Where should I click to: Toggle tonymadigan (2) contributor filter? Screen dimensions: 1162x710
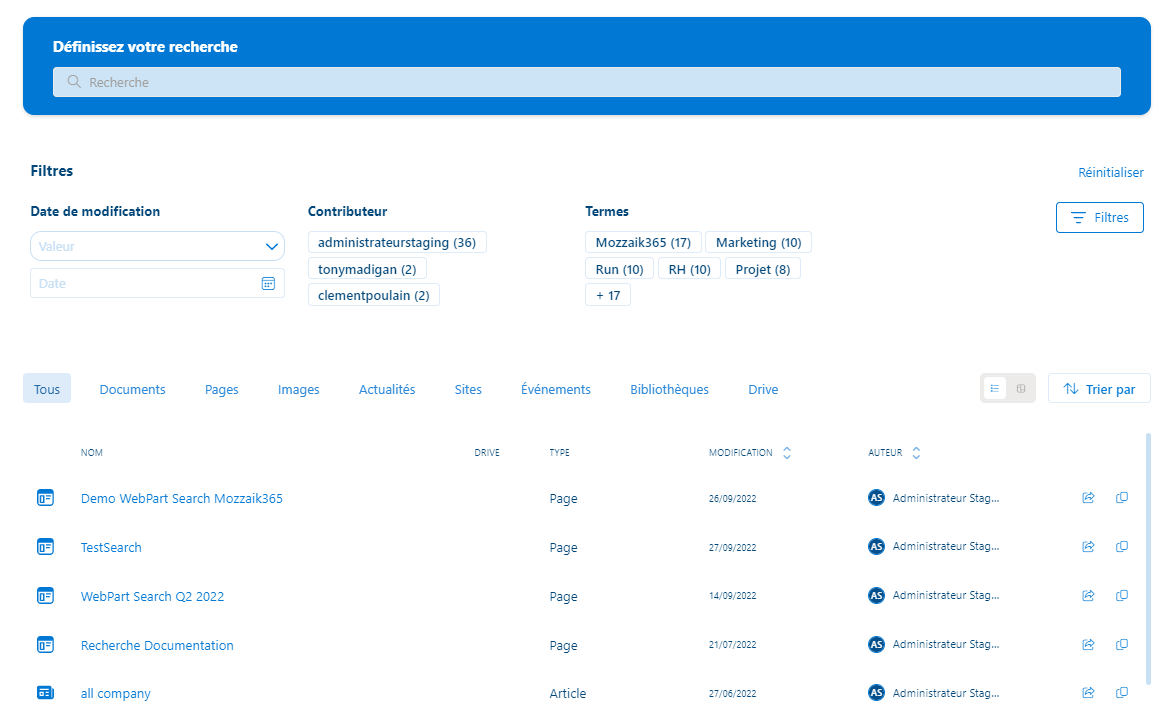[367, 269]
